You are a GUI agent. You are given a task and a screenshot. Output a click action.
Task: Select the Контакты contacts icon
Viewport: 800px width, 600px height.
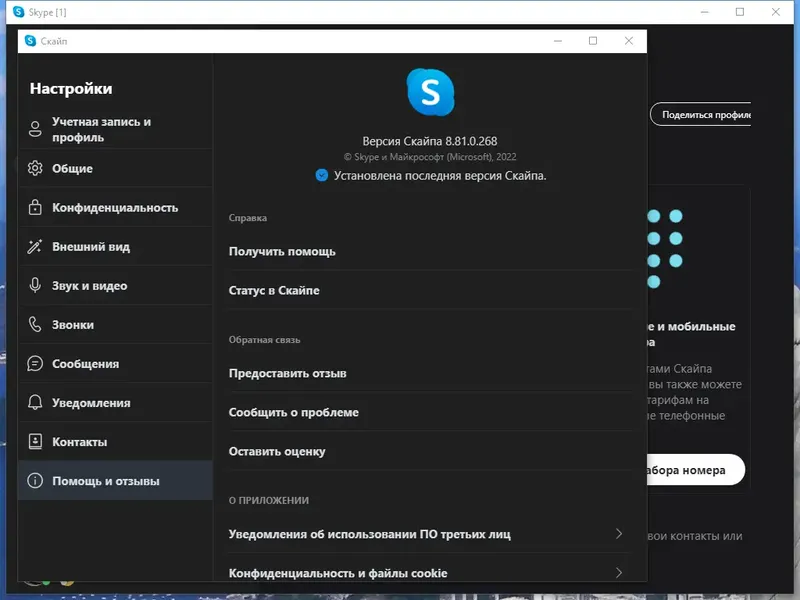pyautogui.click(x=33, y=441)
